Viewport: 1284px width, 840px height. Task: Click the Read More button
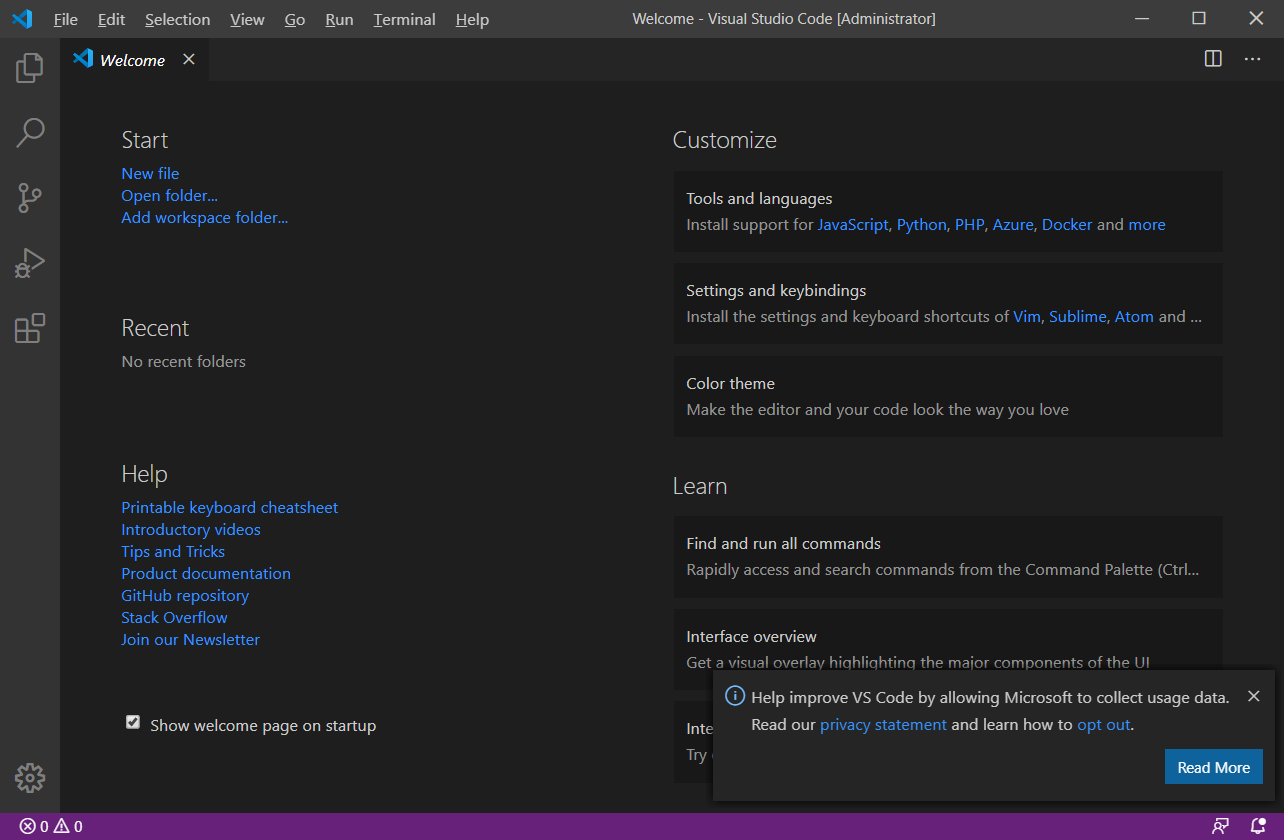(1213, 767)
